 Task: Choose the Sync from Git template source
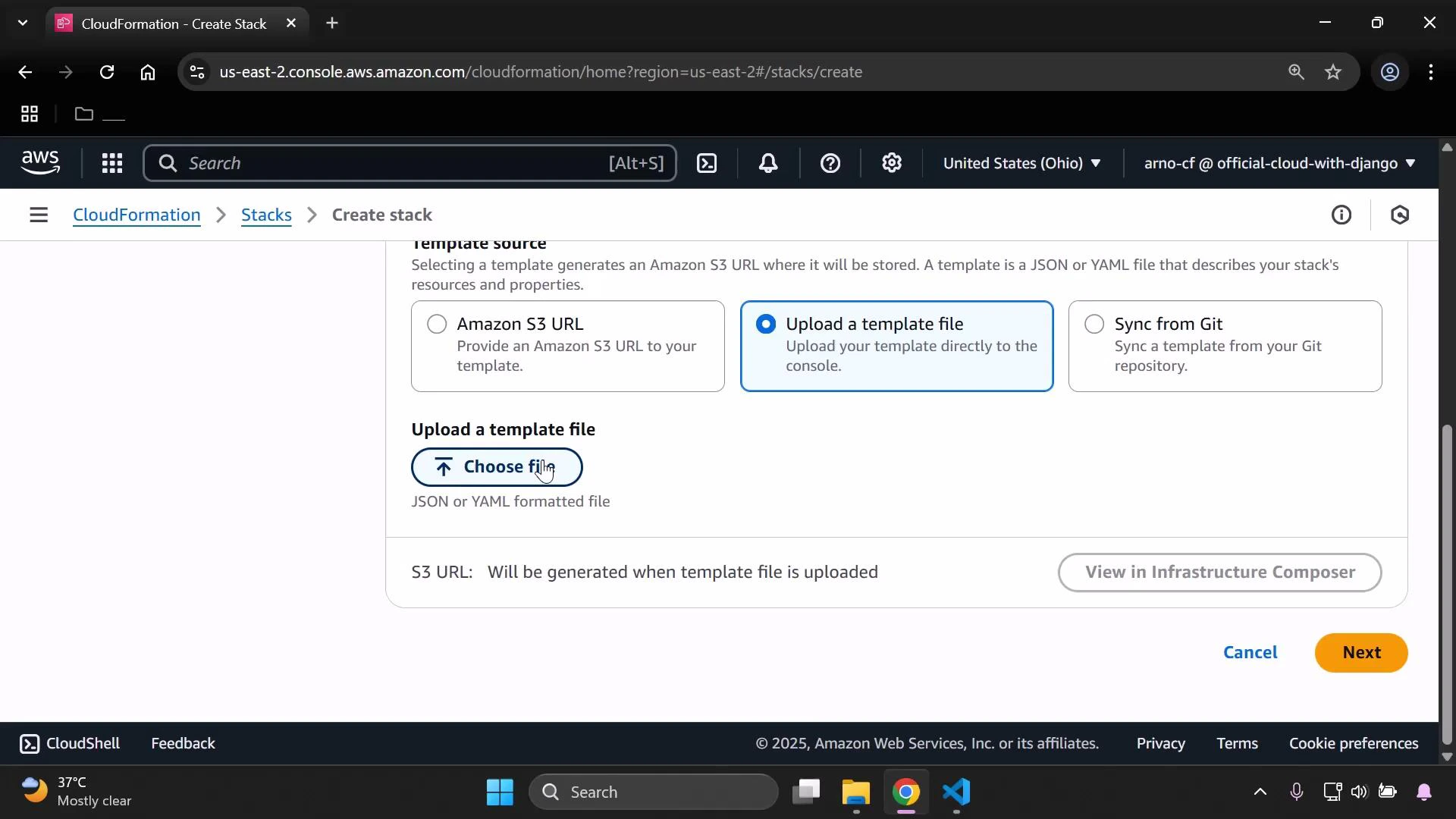(1094, 324)
